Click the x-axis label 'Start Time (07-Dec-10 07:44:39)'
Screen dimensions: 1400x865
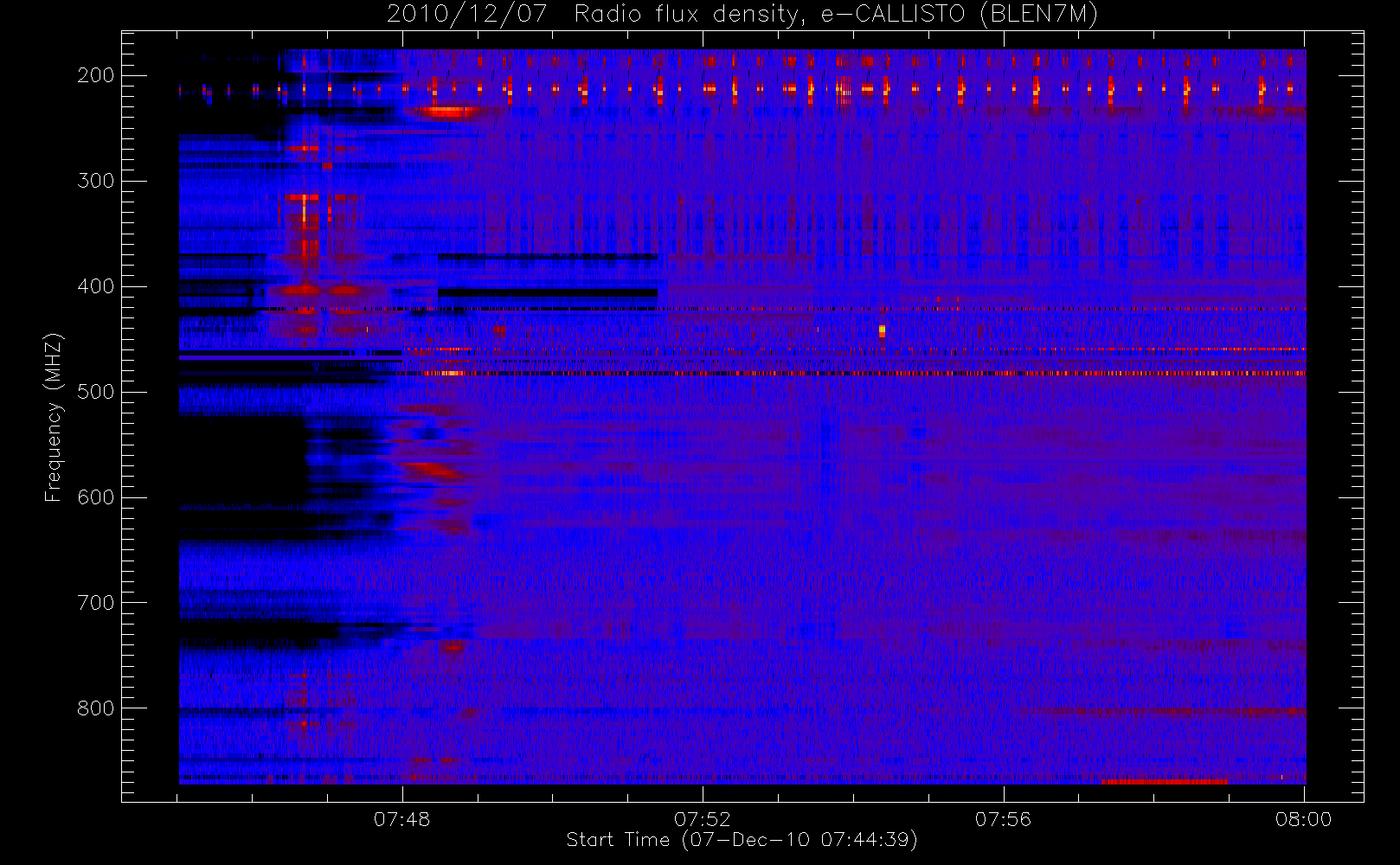742,840
